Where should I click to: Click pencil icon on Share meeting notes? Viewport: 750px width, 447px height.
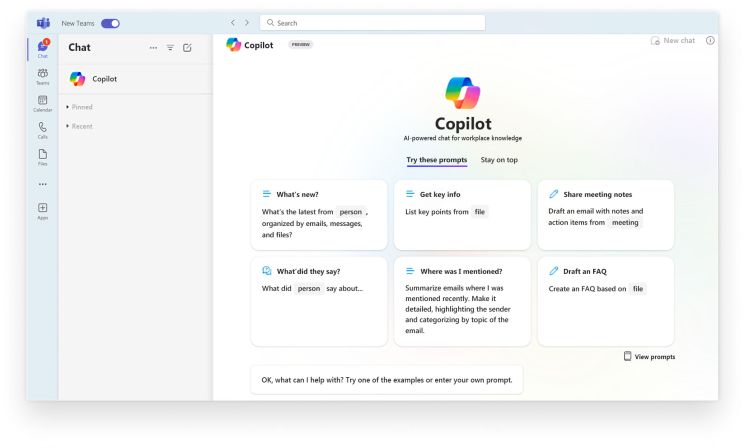[x=553, y=194]
